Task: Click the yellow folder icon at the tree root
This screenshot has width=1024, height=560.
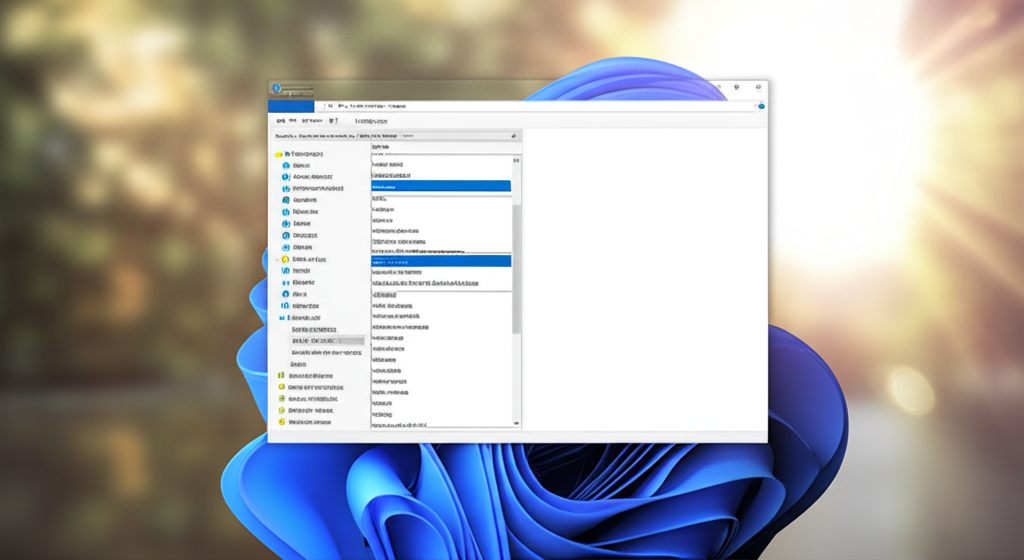Action: tap(279, 154)
